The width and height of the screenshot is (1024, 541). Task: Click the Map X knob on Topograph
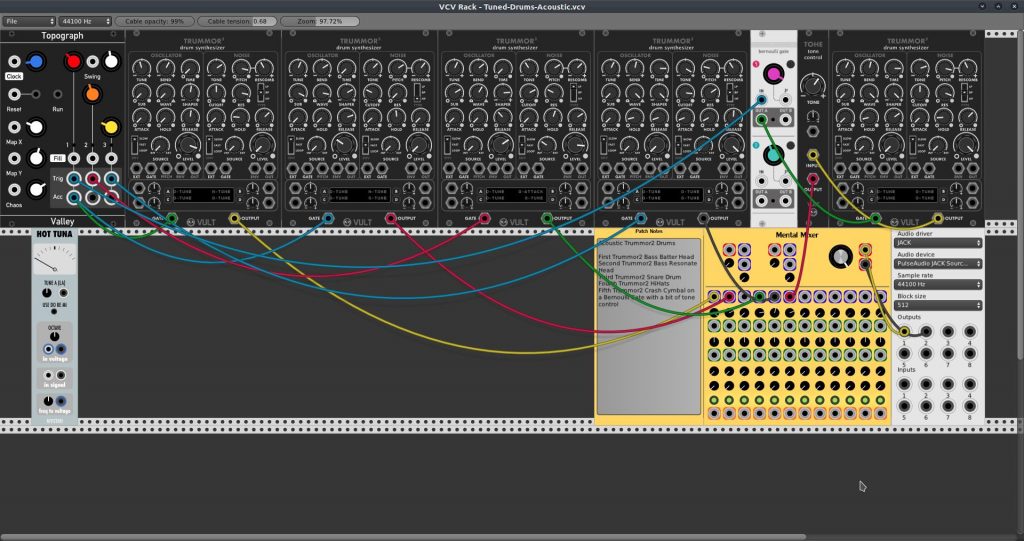pyautogui.click(x=37, y=127)
